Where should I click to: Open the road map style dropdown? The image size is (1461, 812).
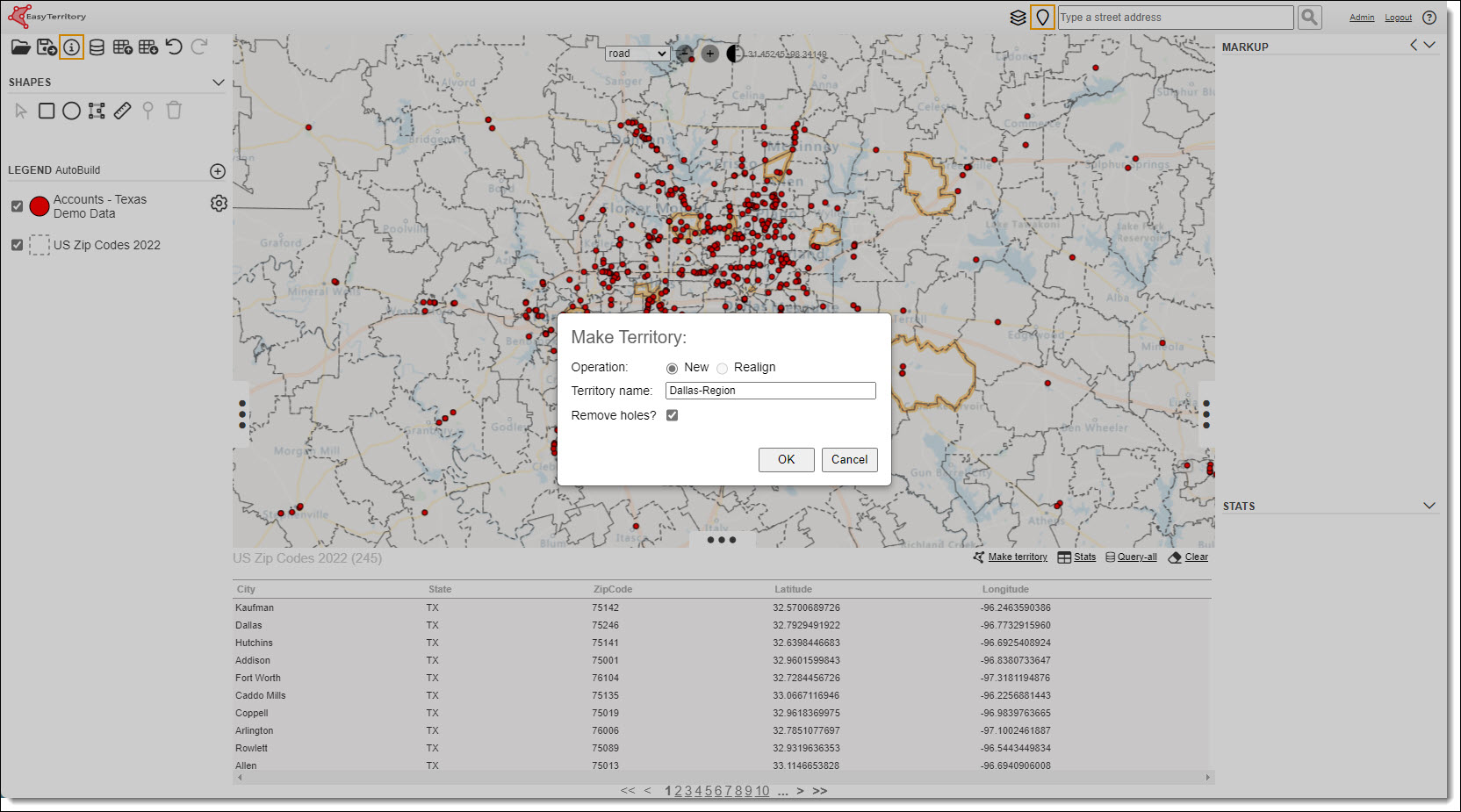tap(637, 54)
